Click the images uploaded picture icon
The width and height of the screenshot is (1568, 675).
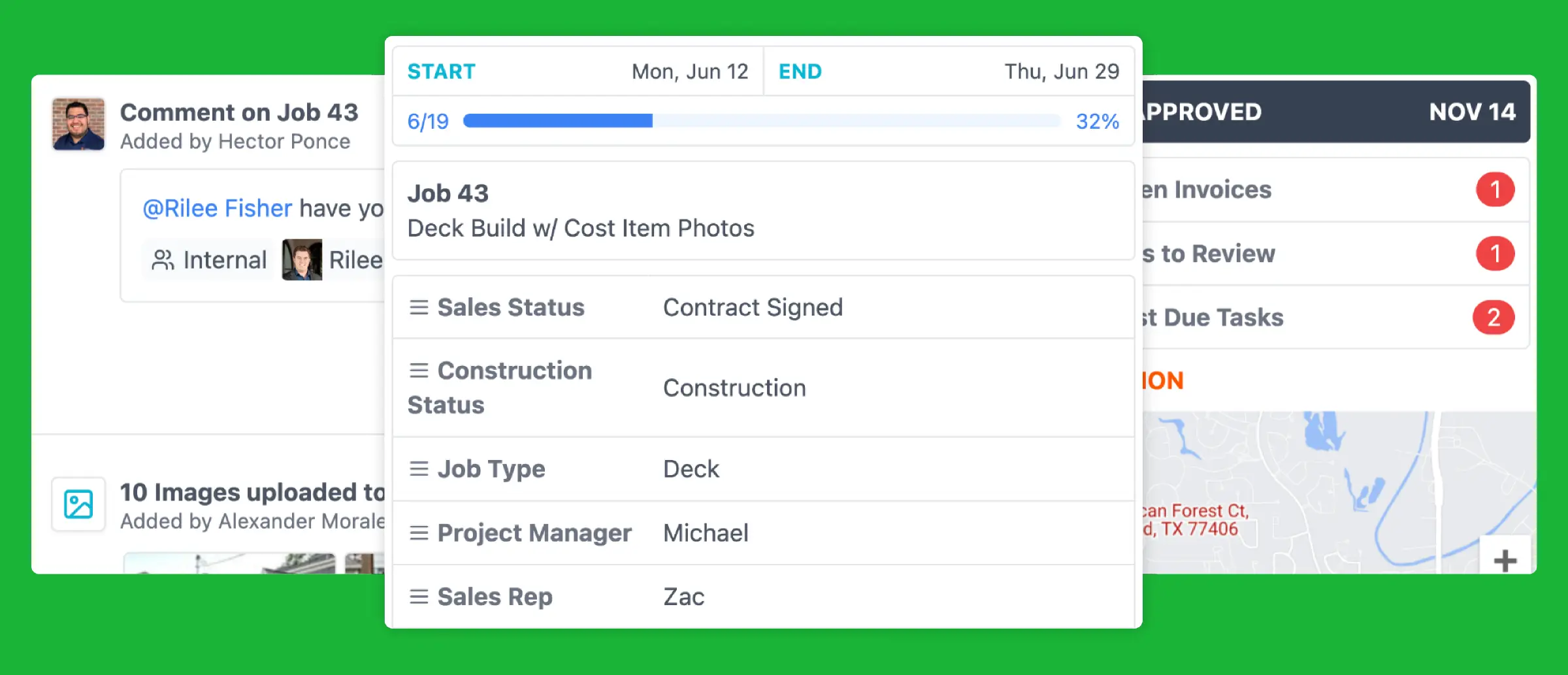pos(78,504)
